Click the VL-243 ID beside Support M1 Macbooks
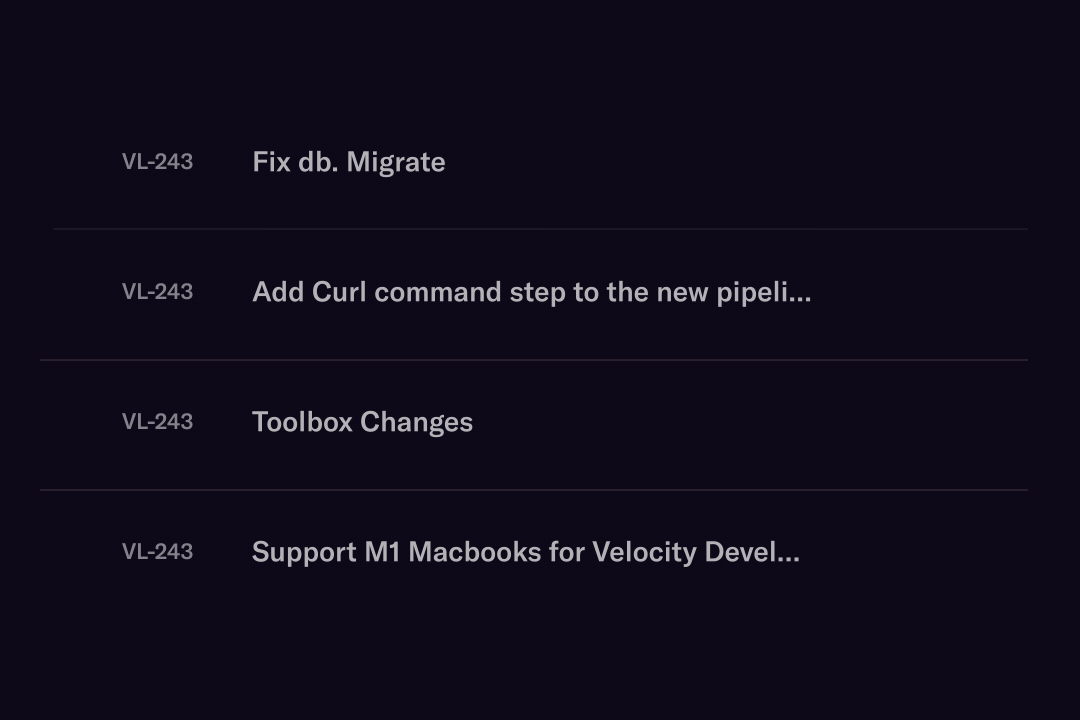The width and height of the screenshot is (1080, 720). point(157,552)
